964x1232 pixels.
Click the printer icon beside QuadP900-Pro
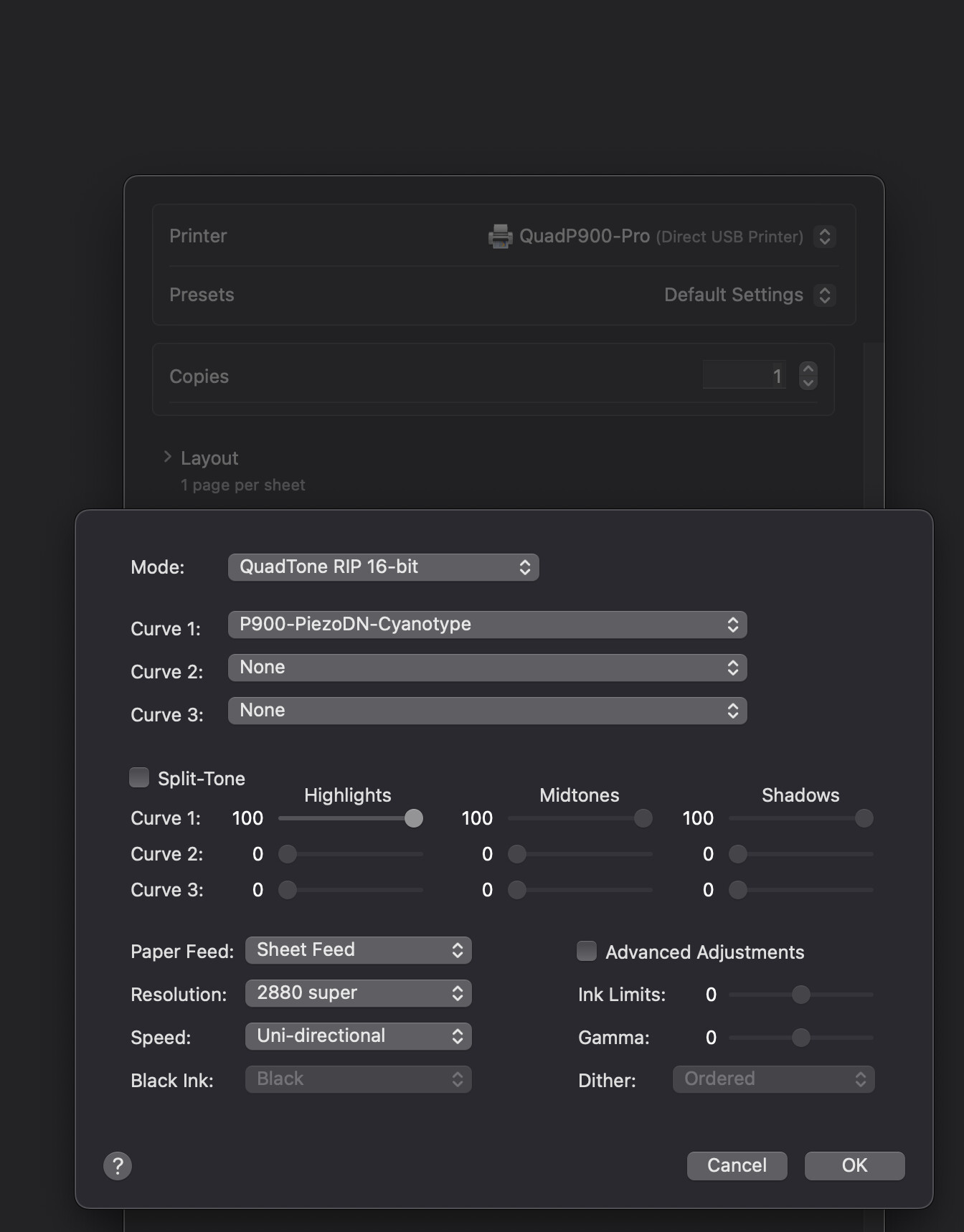[x=500, y=236]
